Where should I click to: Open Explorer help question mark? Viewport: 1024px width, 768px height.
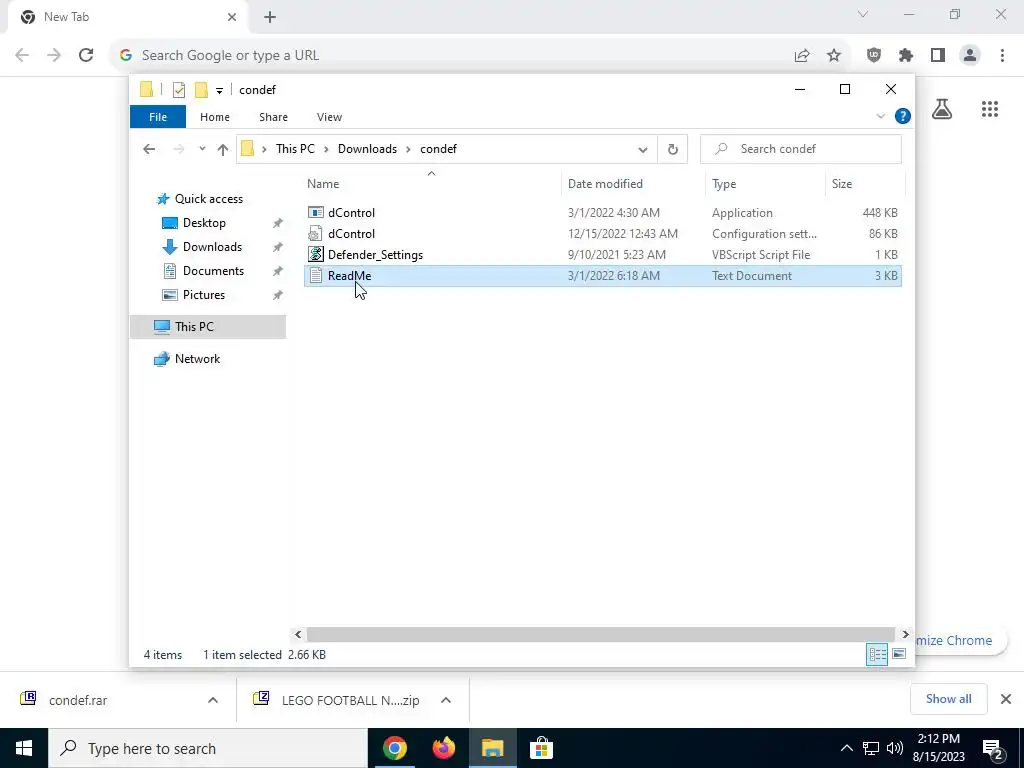(903, 116)
